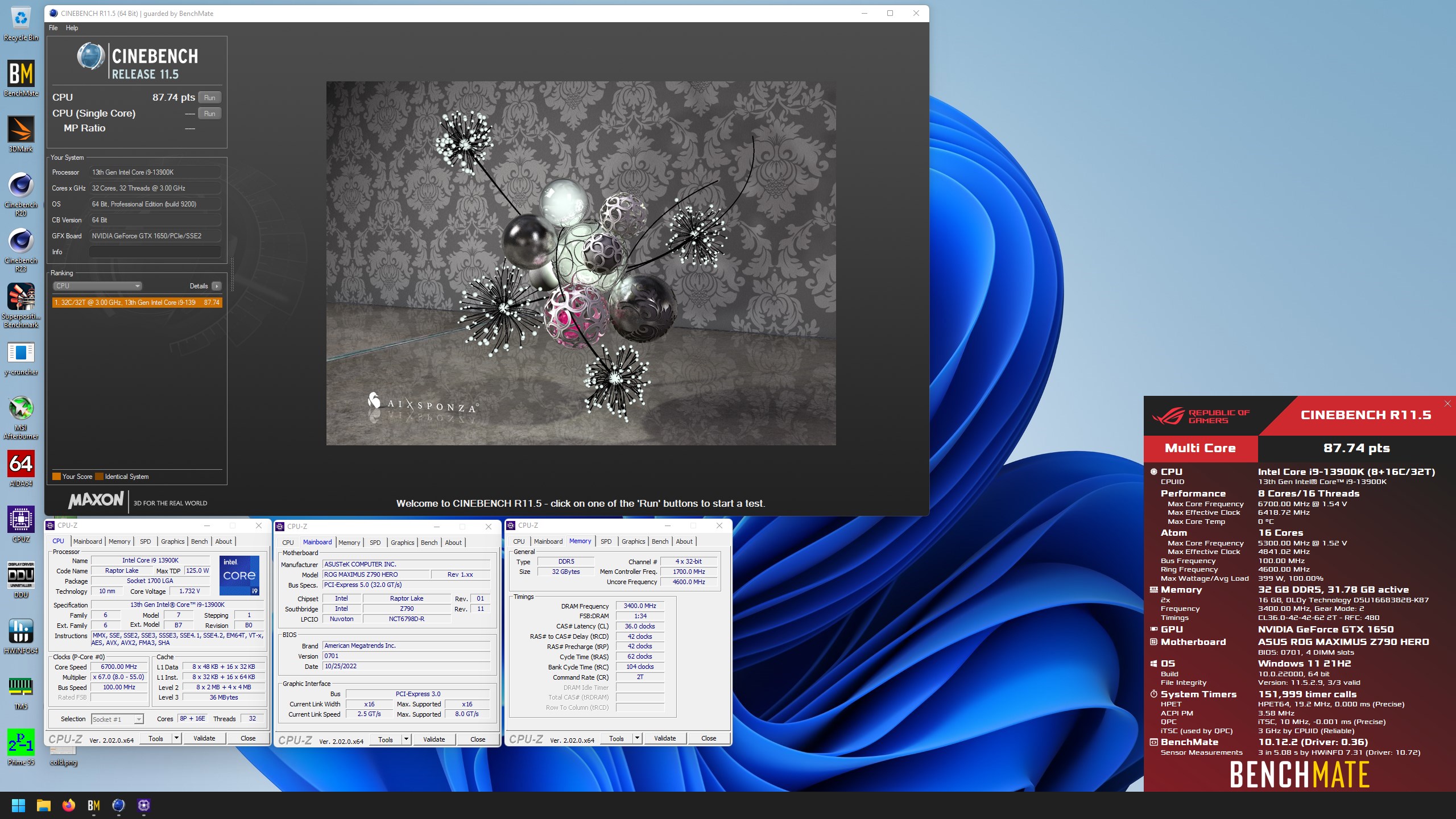Open the Prime95 desktop icon

(21, 747)
